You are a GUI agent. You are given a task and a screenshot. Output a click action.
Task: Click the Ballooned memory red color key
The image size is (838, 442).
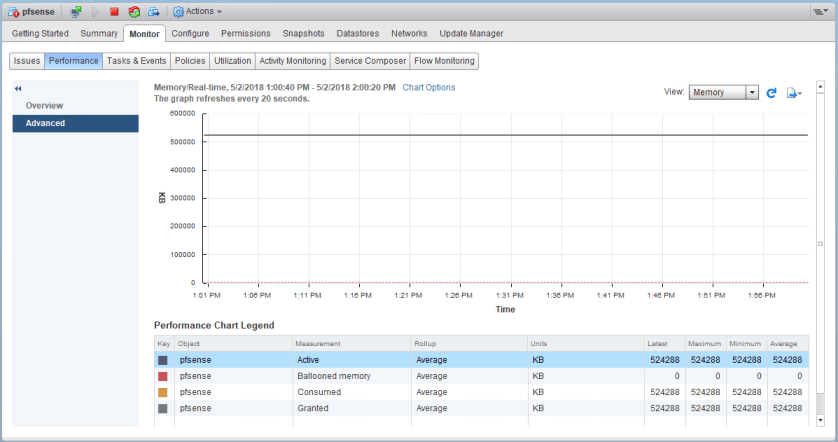coord(163,376)
